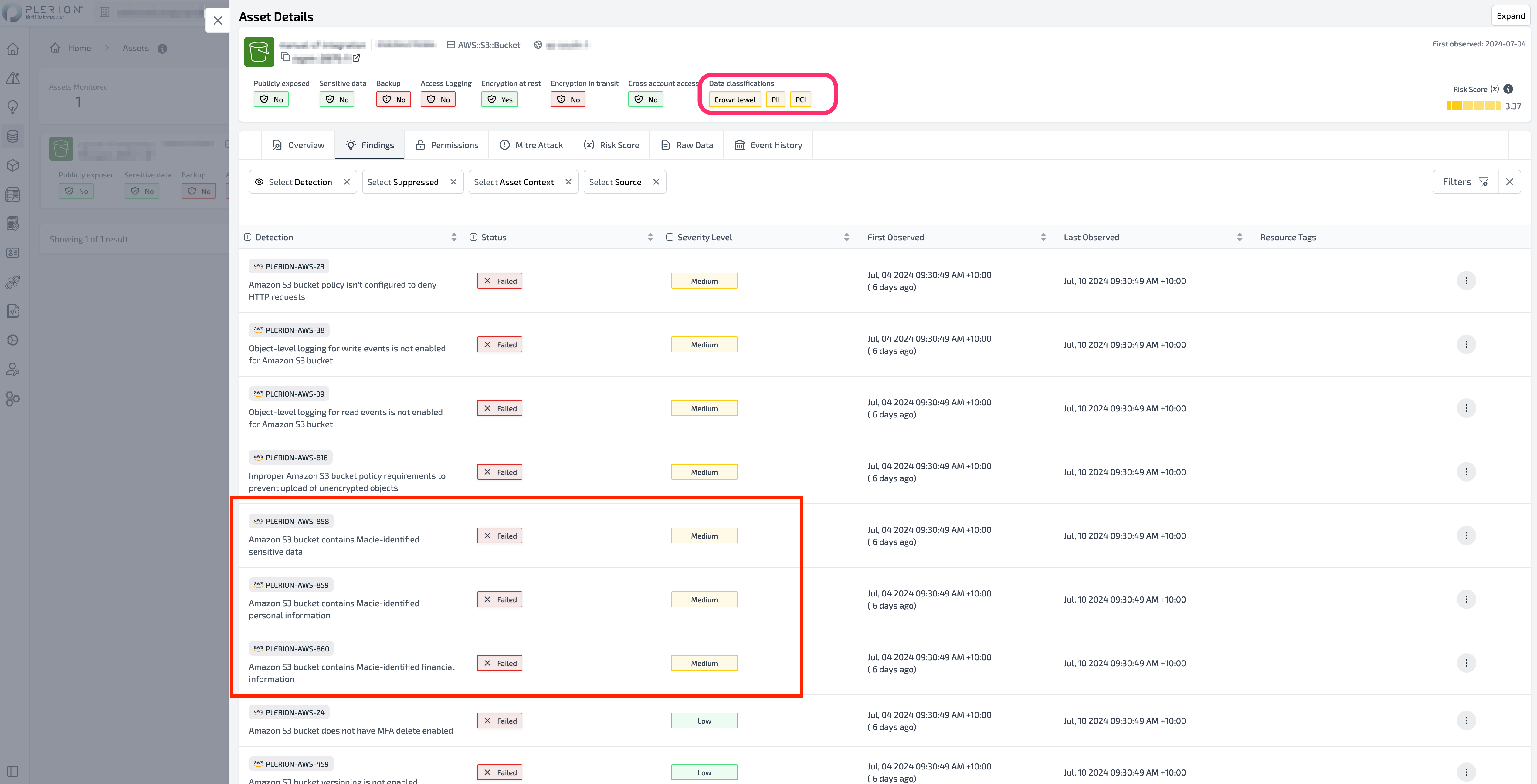Screen dimensions: 1537x784
Task: Open asset in external link
Action: [356, 58]
